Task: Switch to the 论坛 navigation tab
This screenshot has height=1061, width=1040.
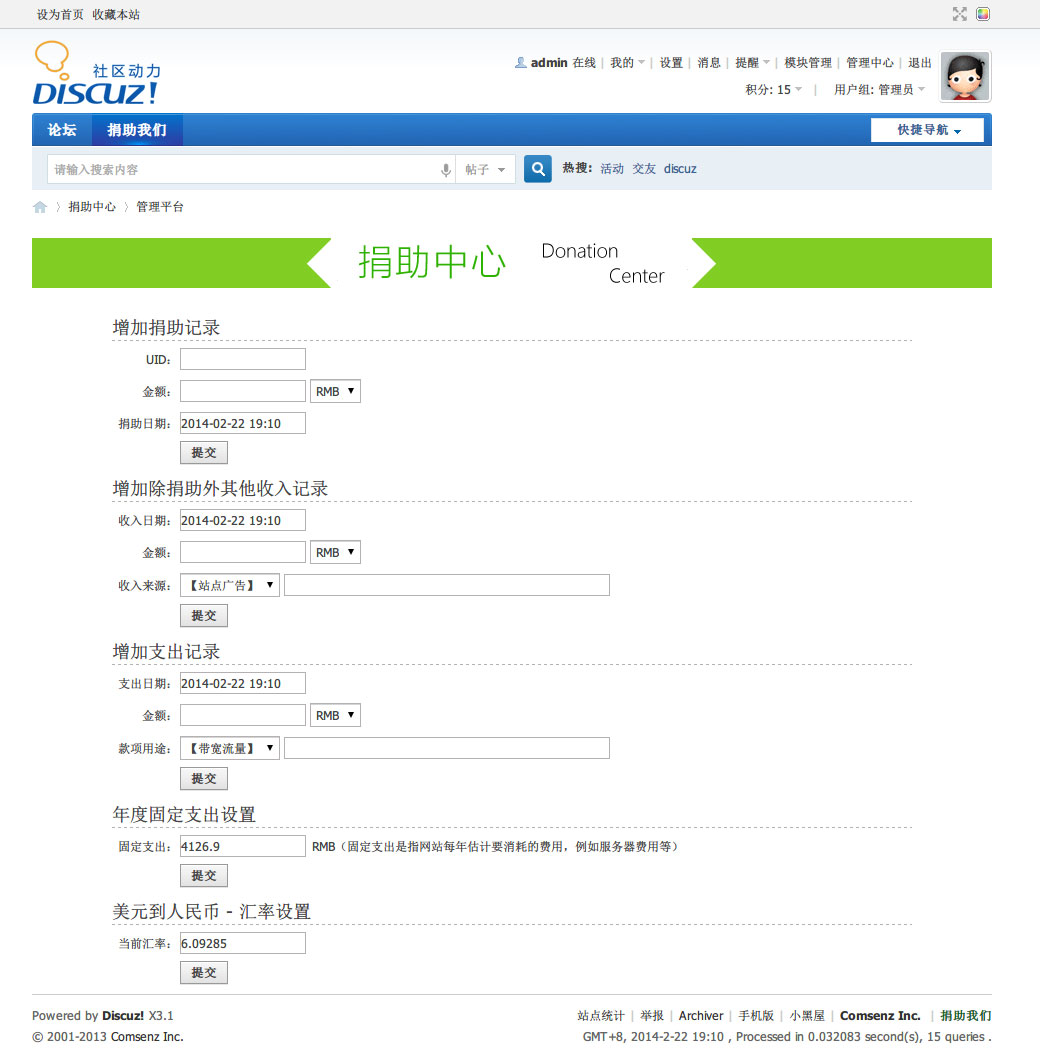Action: (62, 130)
